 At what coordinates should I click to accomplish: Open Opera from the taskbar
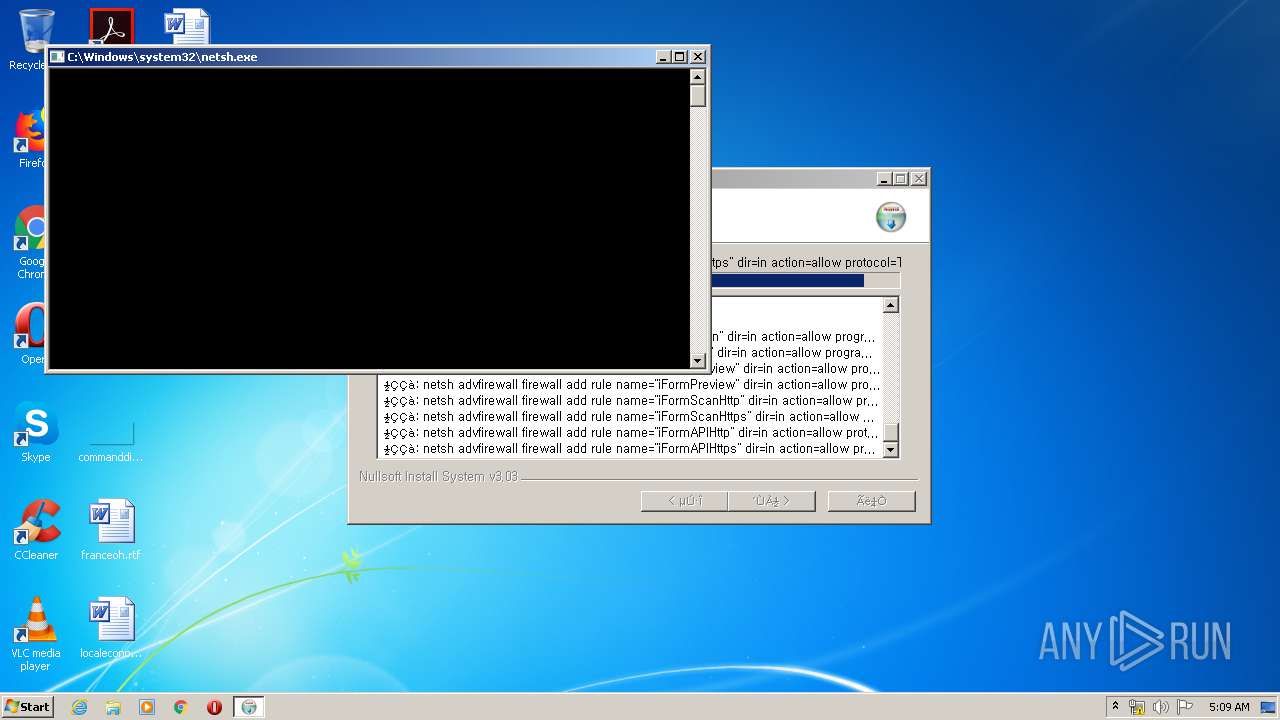pyautogui.click(x=214, y=707)
